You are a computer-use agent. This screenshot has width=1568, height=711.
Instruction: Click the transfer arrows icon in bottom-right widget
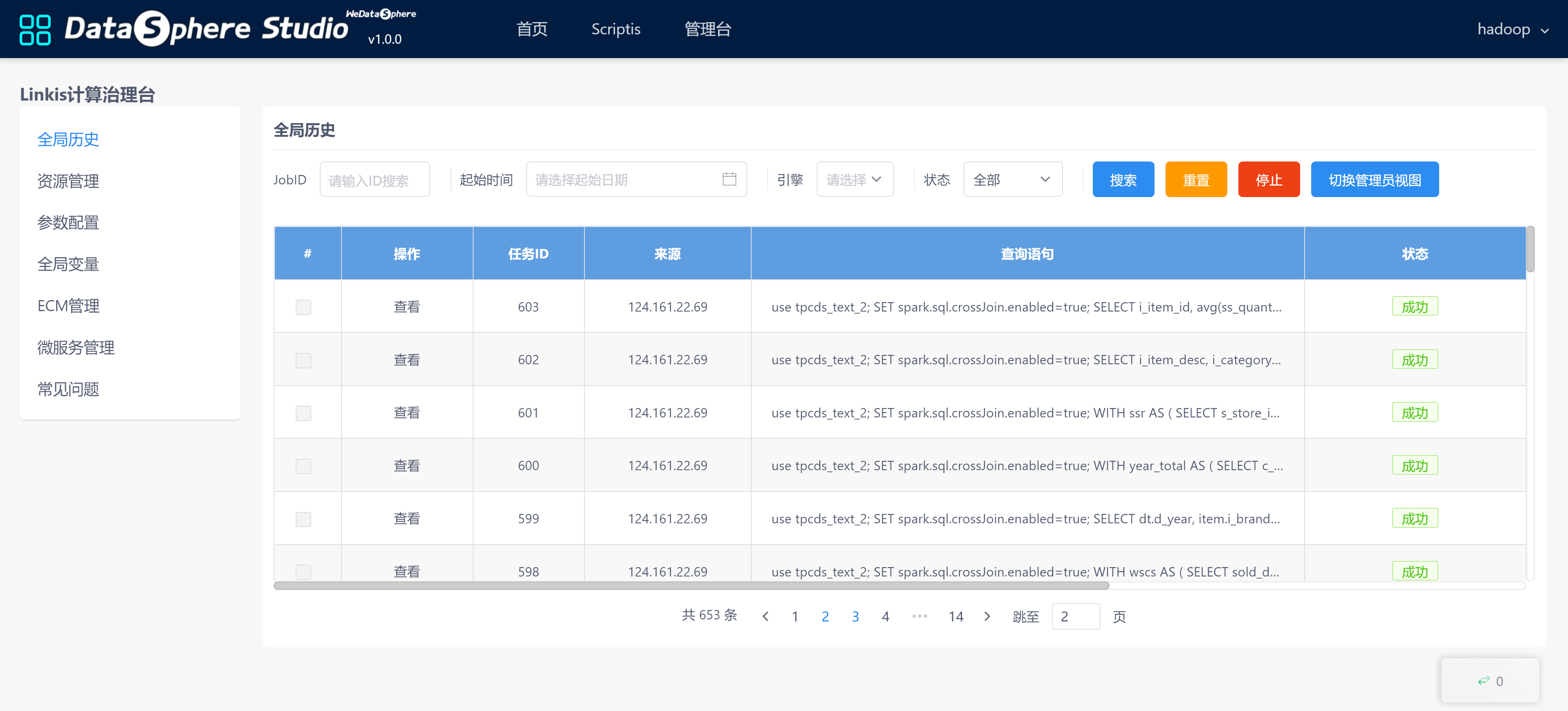(x=1483, y=681)
